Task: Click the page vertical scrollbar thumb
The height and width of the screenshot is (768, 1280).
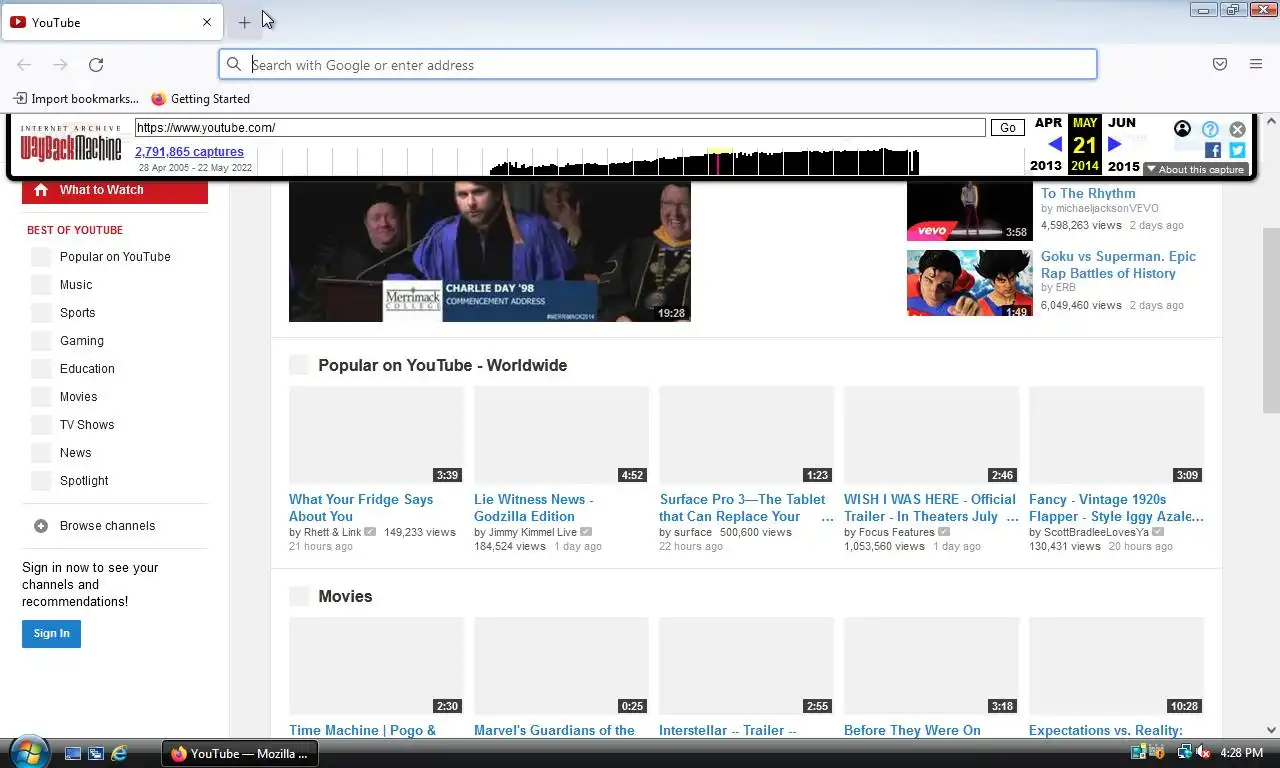Action: 1271,320
